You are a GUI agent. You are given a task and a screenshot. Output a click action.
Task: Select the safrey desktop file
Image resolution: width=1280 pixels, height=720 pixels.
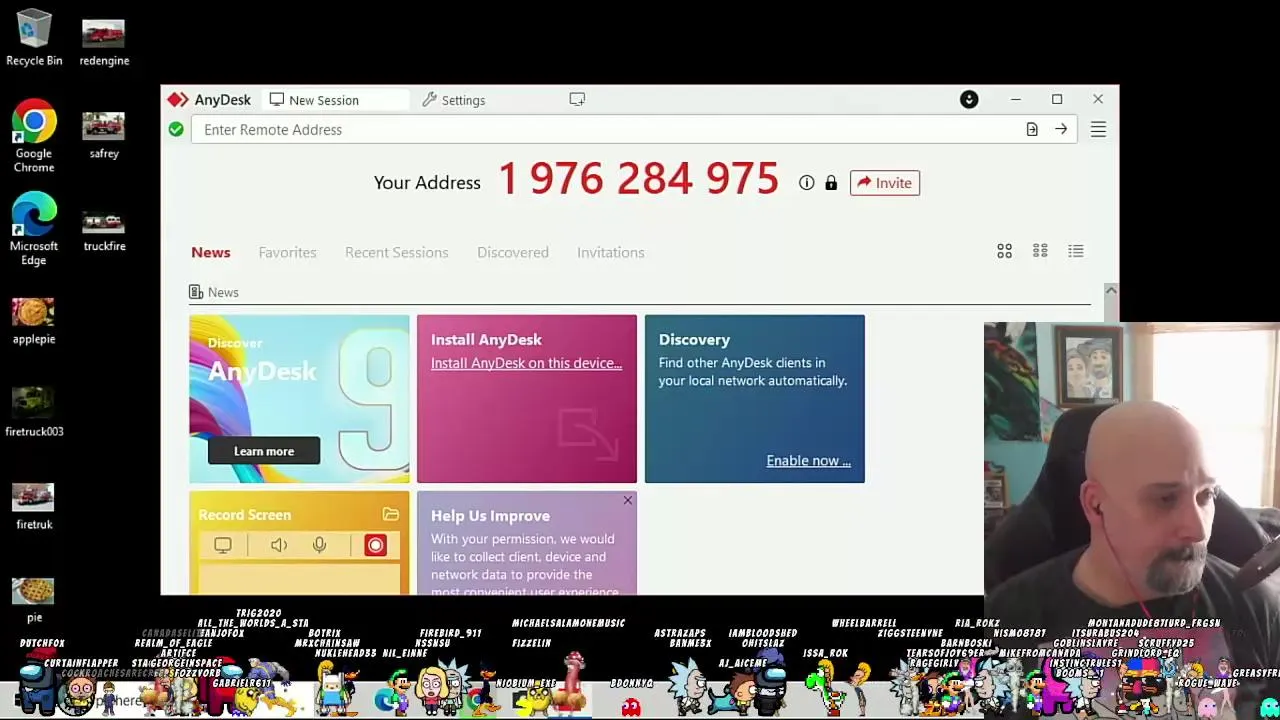click(104, 135)
